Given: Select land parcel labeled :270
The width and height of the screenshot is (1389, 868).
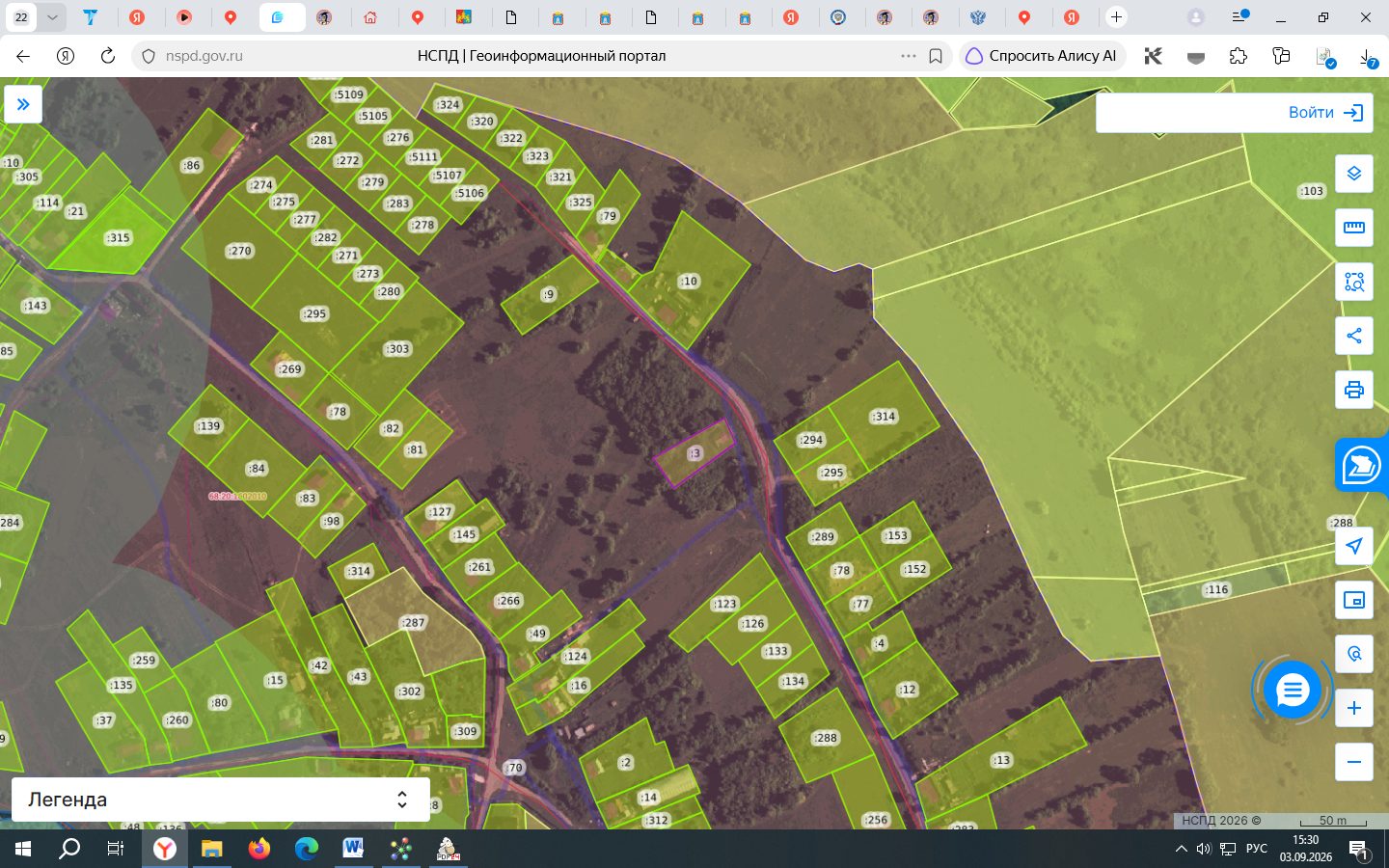Looking at the screenshot, I should pos(239,251).
